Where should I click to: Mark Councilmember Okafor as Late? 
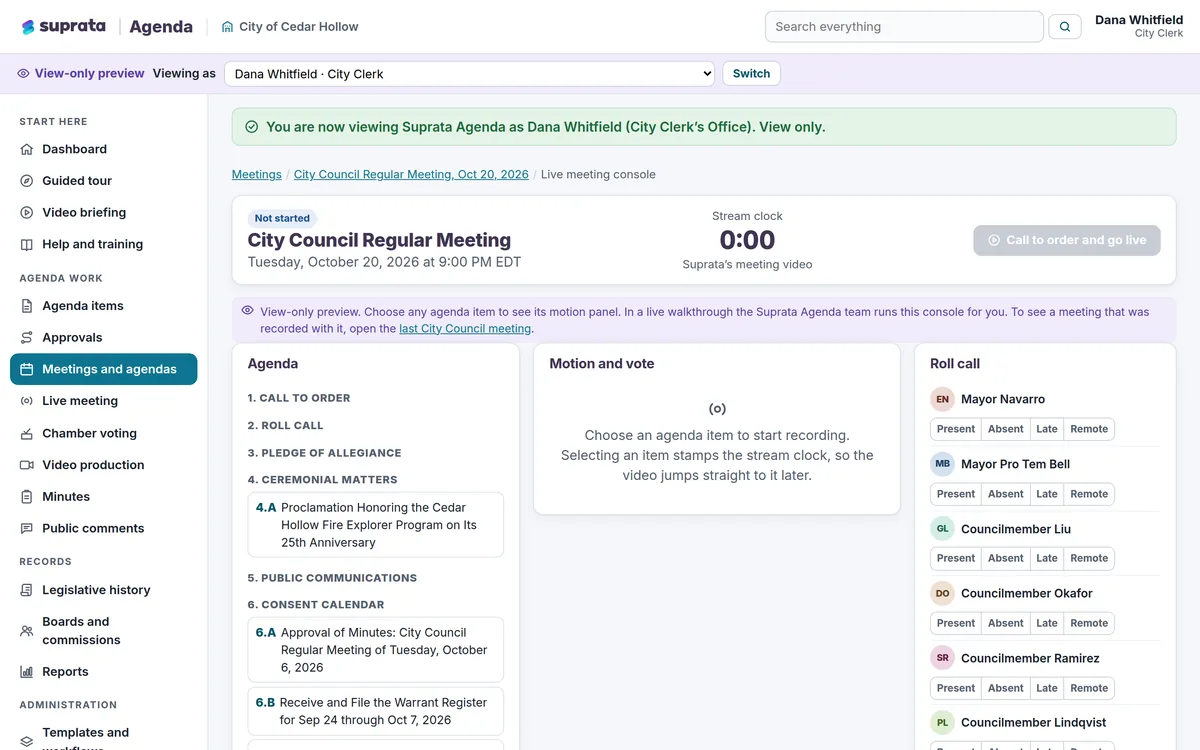(1046, 623)
